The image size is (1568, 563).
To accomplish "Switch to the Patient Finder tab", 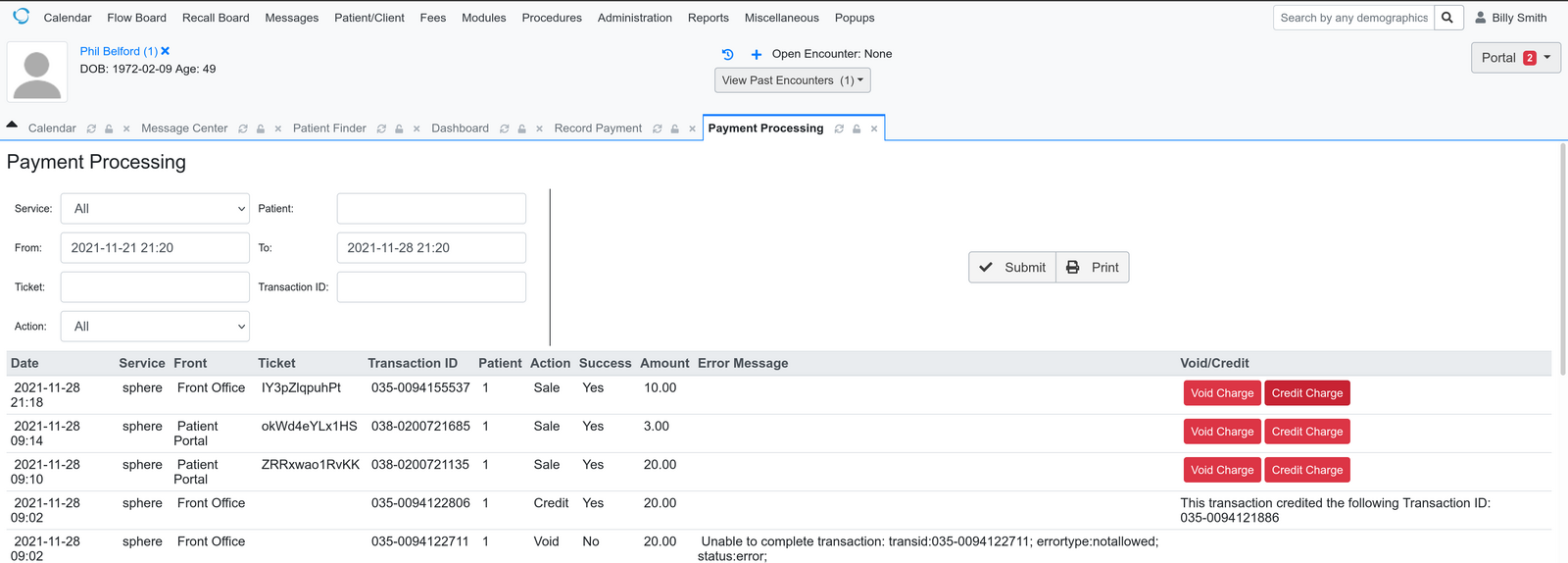I will point(329,128).
